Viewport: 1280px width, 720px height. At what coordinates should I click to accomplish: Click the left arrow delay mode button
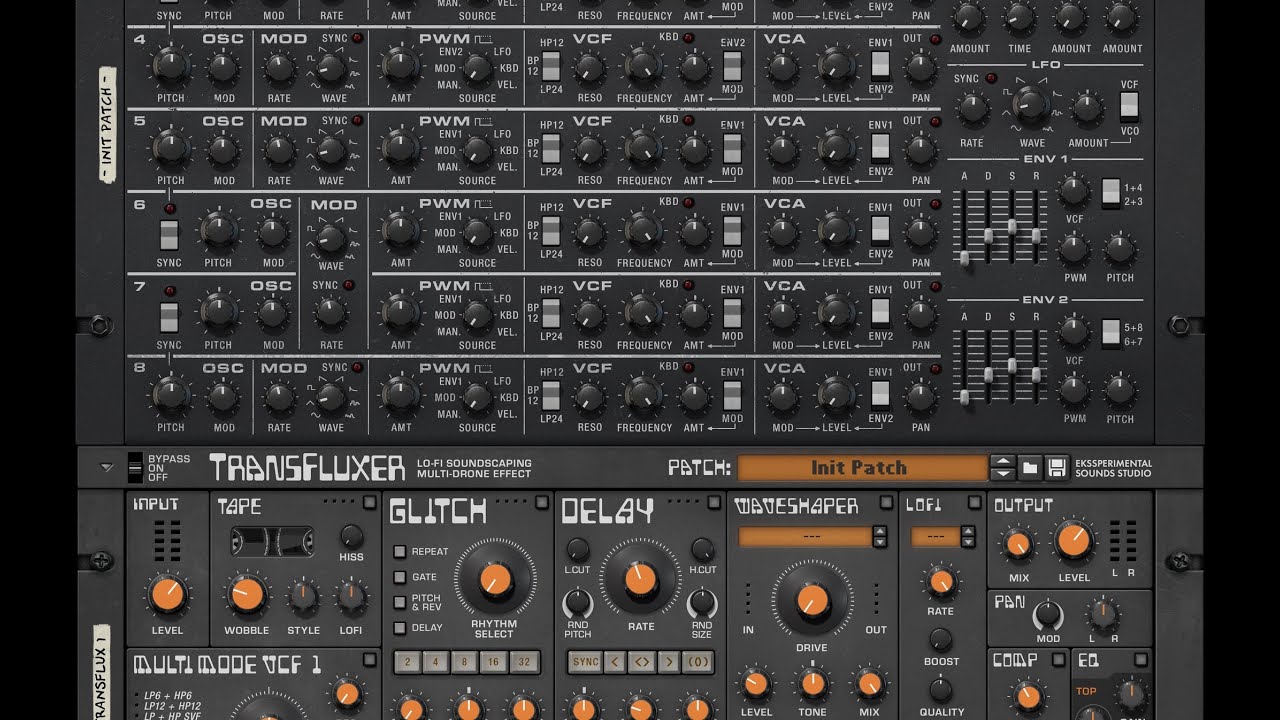tap(614, 662)
